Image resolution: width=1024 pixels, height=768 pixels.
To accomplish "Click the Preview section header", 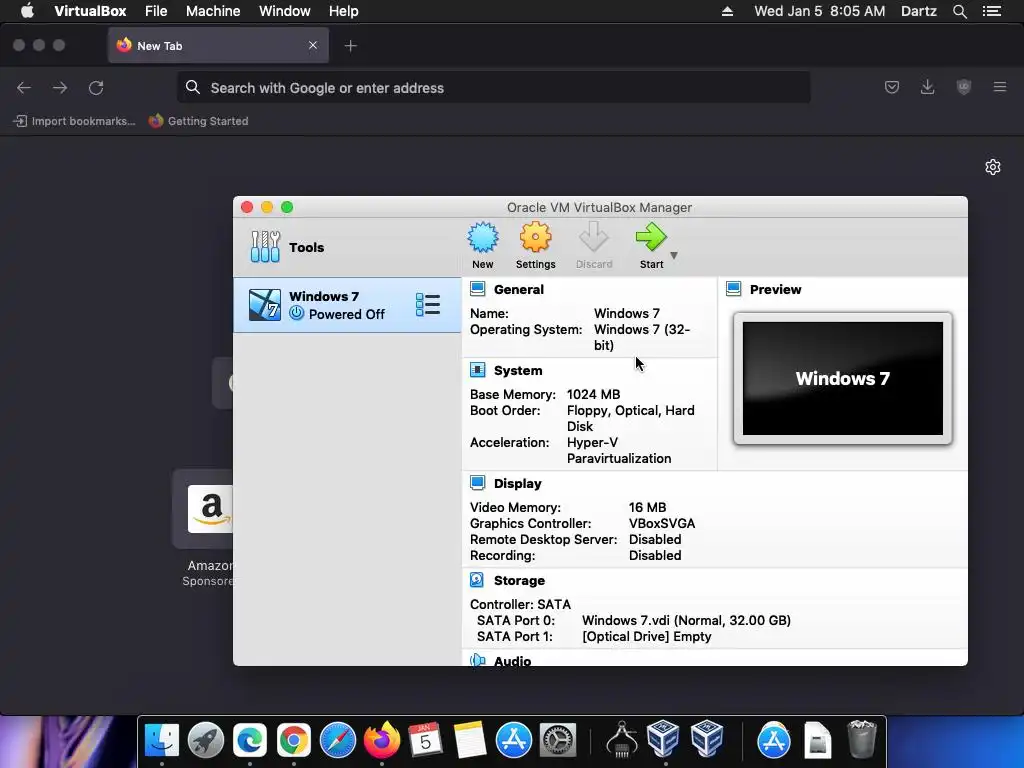I will point(775,289).
